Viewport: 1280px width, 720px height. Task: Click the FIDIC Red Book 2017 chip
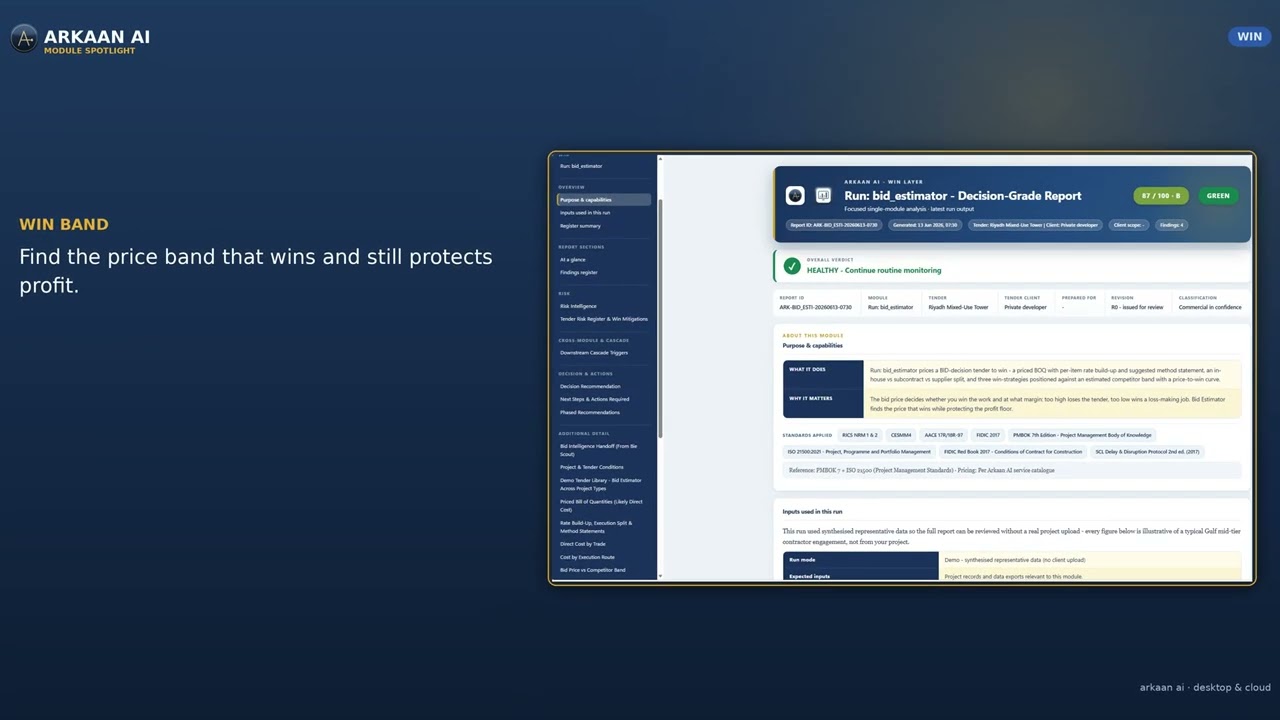click(x=1013, y=452)
